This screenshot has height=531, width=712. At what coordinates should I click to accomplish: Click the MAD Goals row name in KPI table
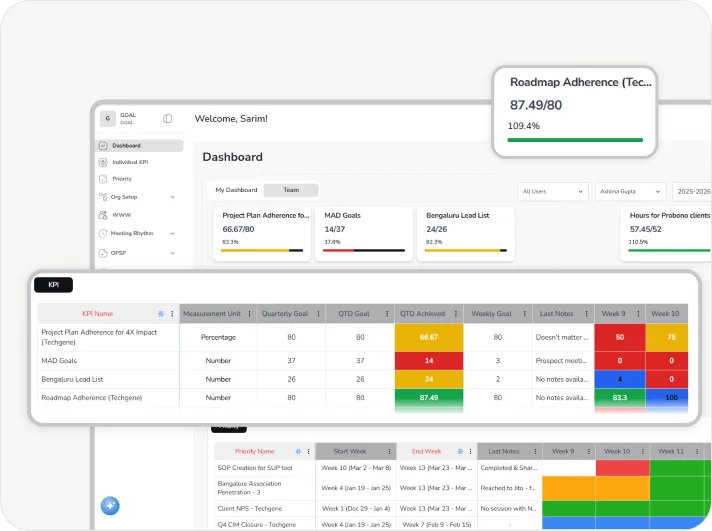click(x=59, y=361)
